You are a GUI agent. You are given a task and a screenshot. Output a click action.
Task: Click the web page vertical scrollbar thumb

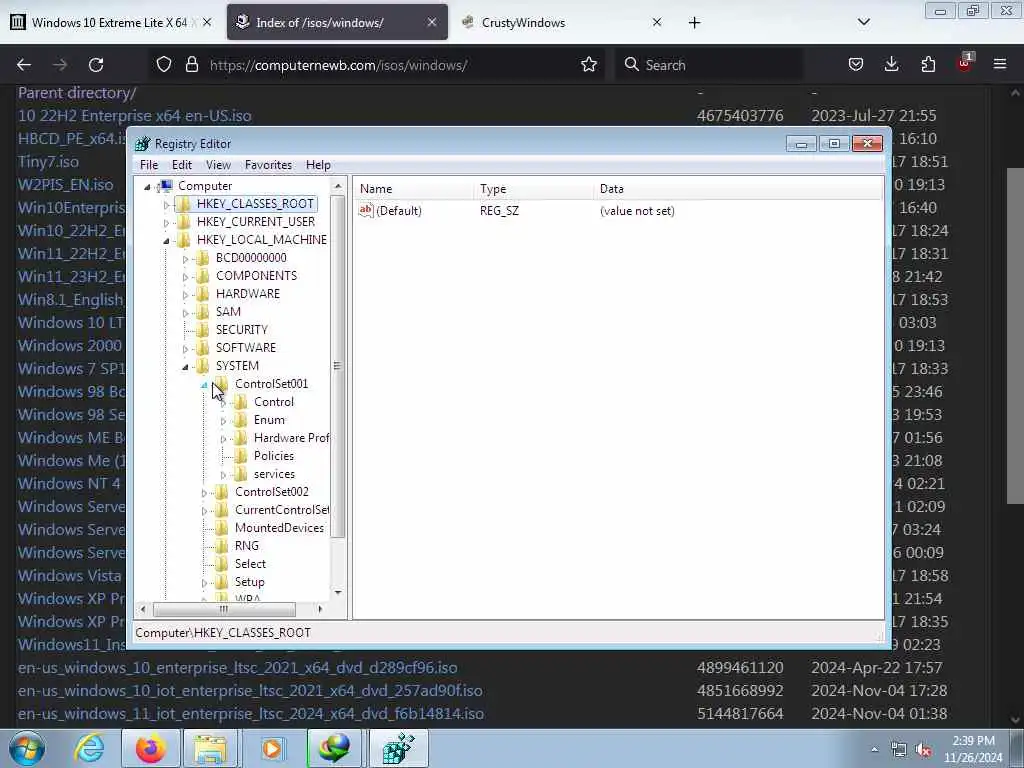coord(1014,336)
